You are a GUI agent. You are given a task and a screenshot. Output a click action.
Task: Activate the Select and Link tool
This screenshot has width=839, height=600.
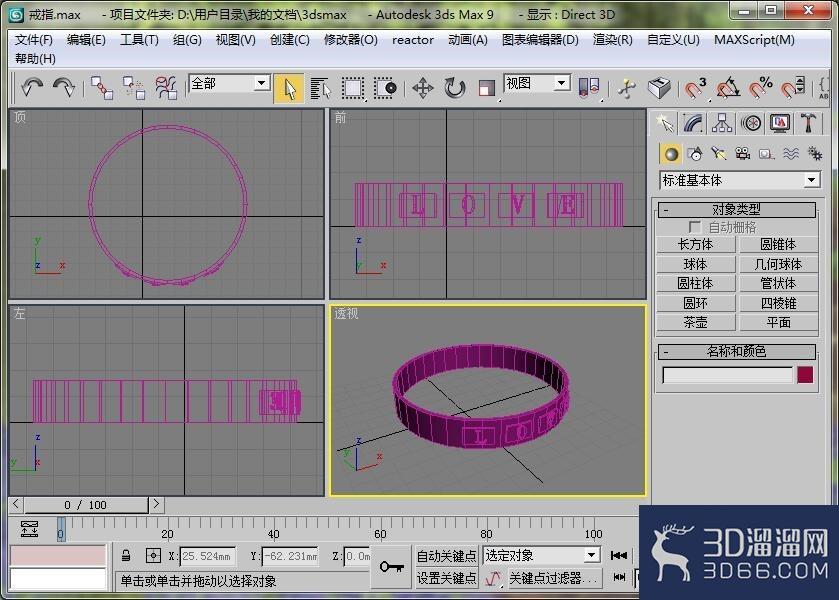(102, 88)
